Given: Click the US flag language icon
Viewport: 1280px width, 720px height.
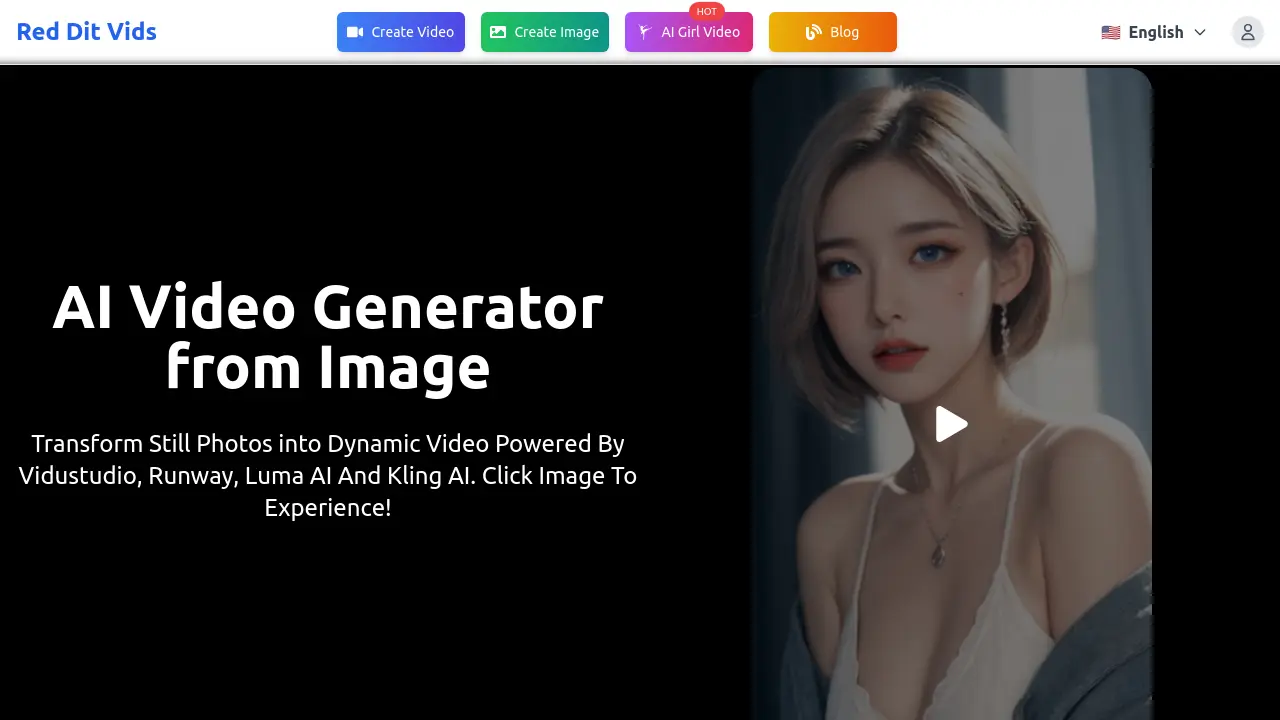Looking at the screenshot, I should [x=1110, y=32].
